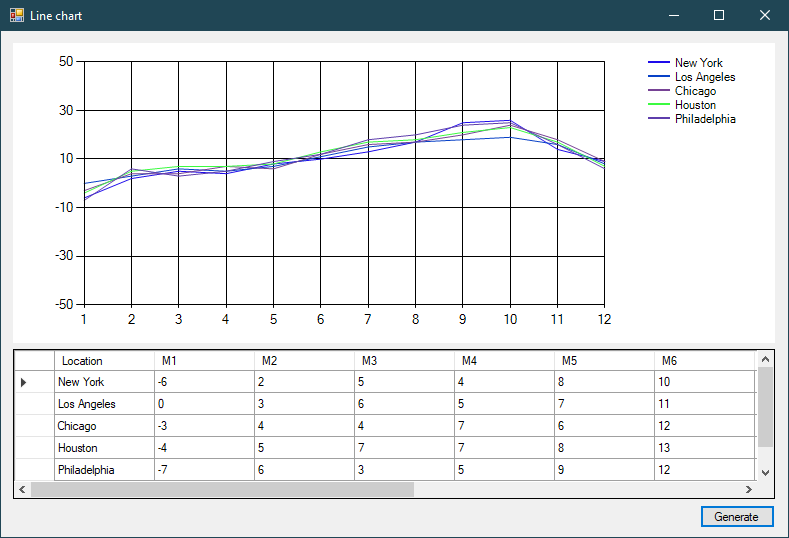Click the horizontal scrollbar thumb of the grid
This screenshot has height=538, width=789.
tap(222, 489)
